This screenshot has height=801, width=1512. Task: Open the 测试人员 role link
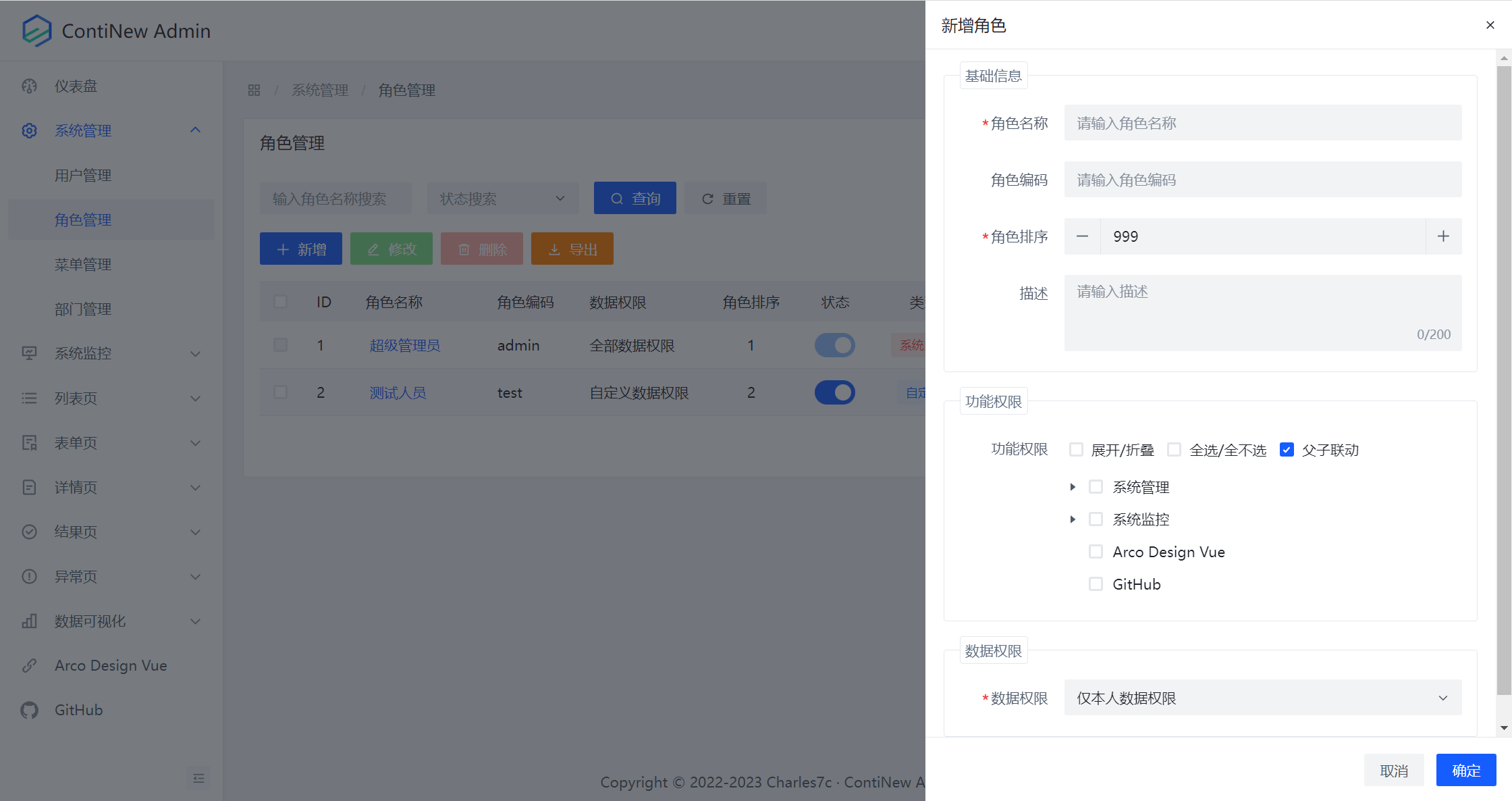[398, 392]
